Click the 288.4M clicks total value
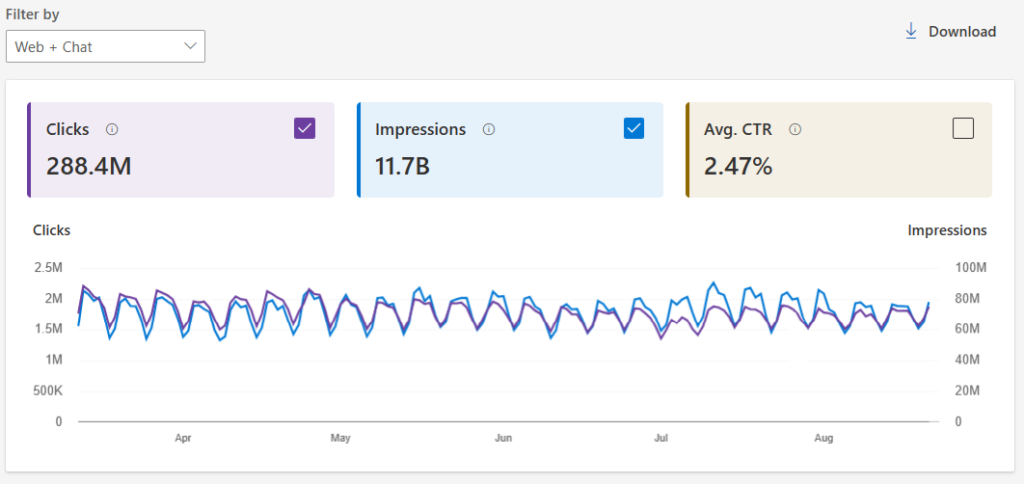Screen dimensions: 1024x484 [89, 167]
